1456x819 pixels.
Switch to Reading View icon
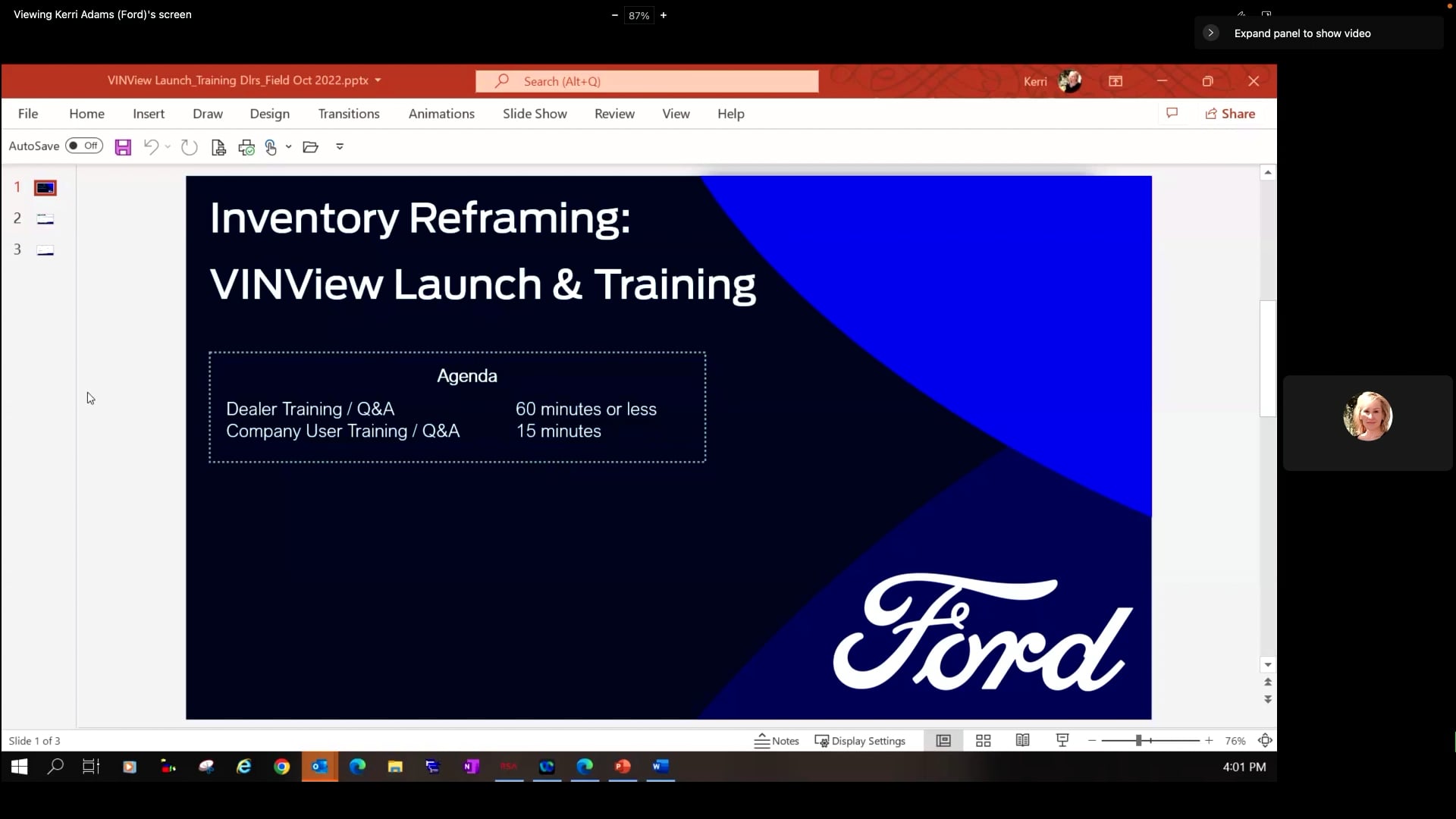1022,741
